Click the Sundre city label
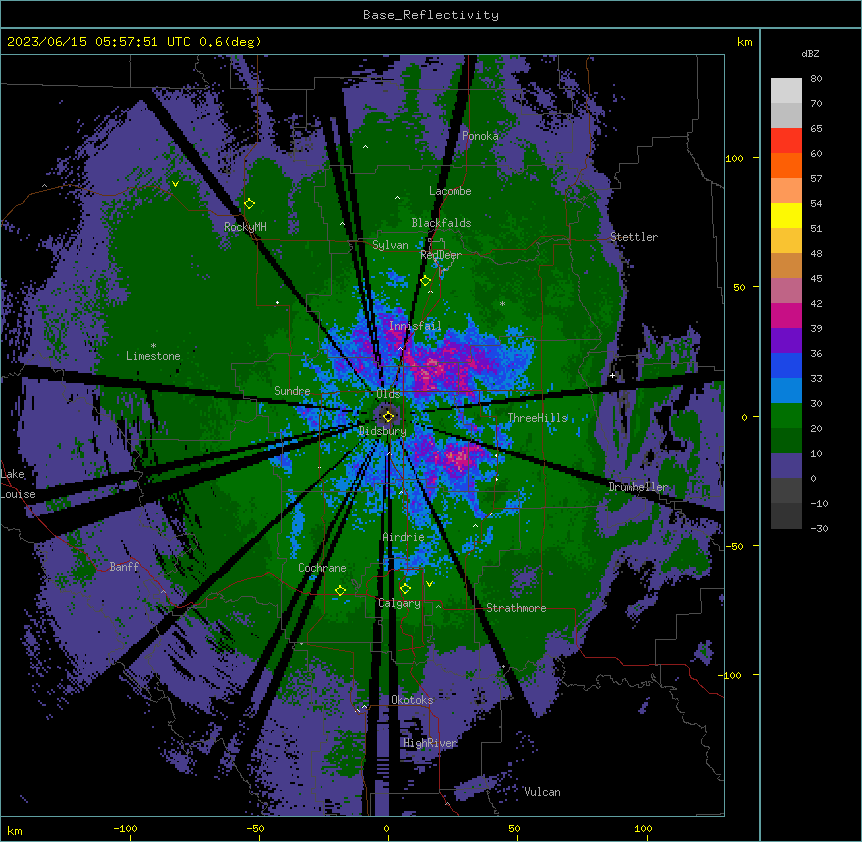The height and width of the screenshot is (842, 862). [292, 391]
